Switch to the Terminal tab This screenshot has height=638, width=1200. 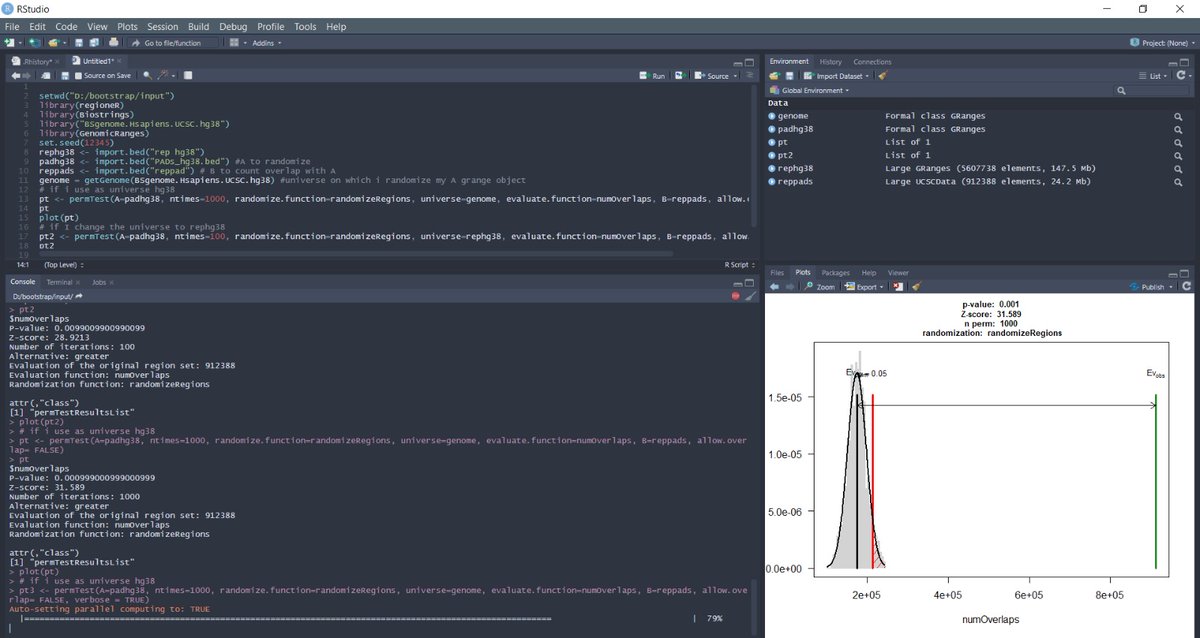pos(59,282)
